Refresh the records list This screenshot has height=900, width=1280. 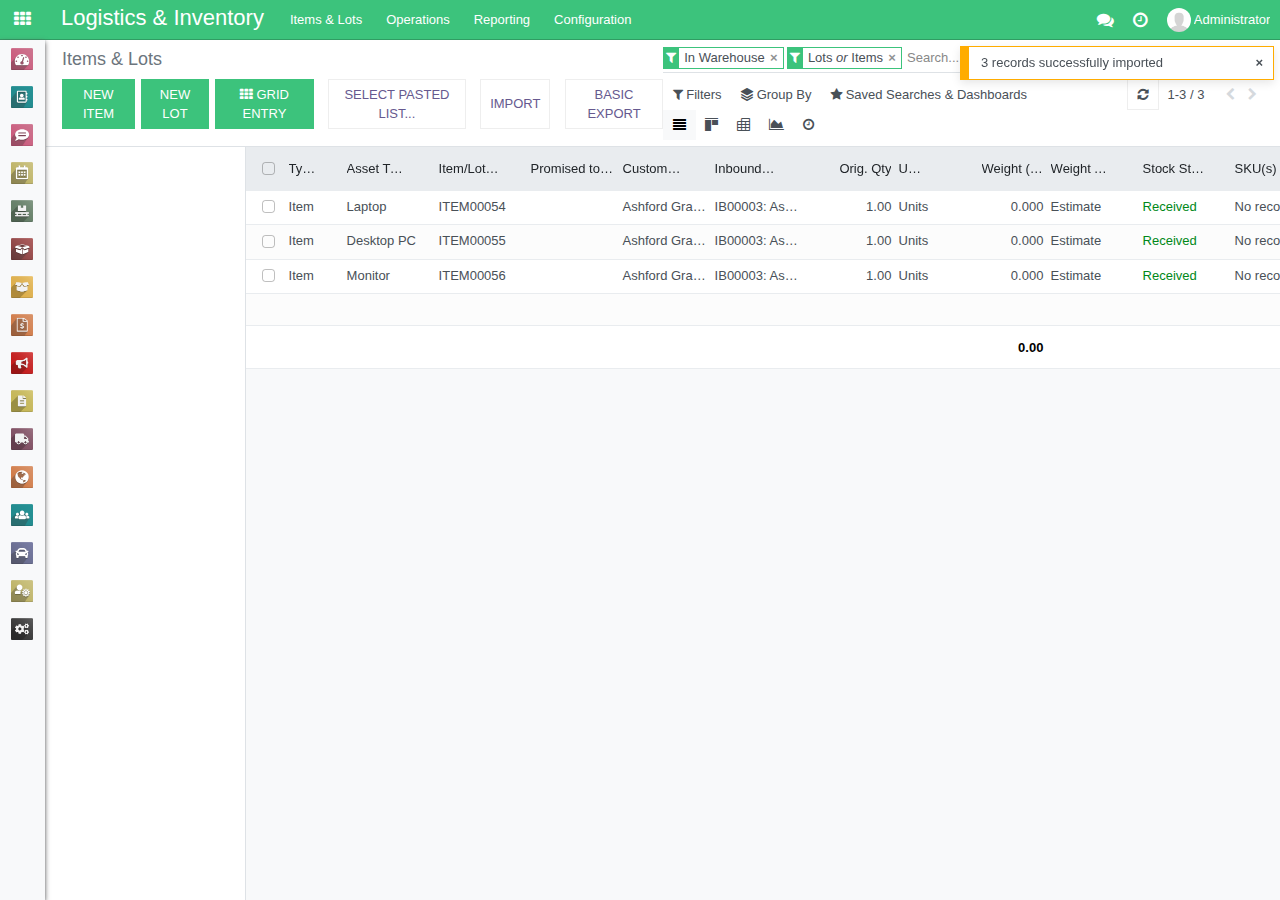coord(1143,95)
